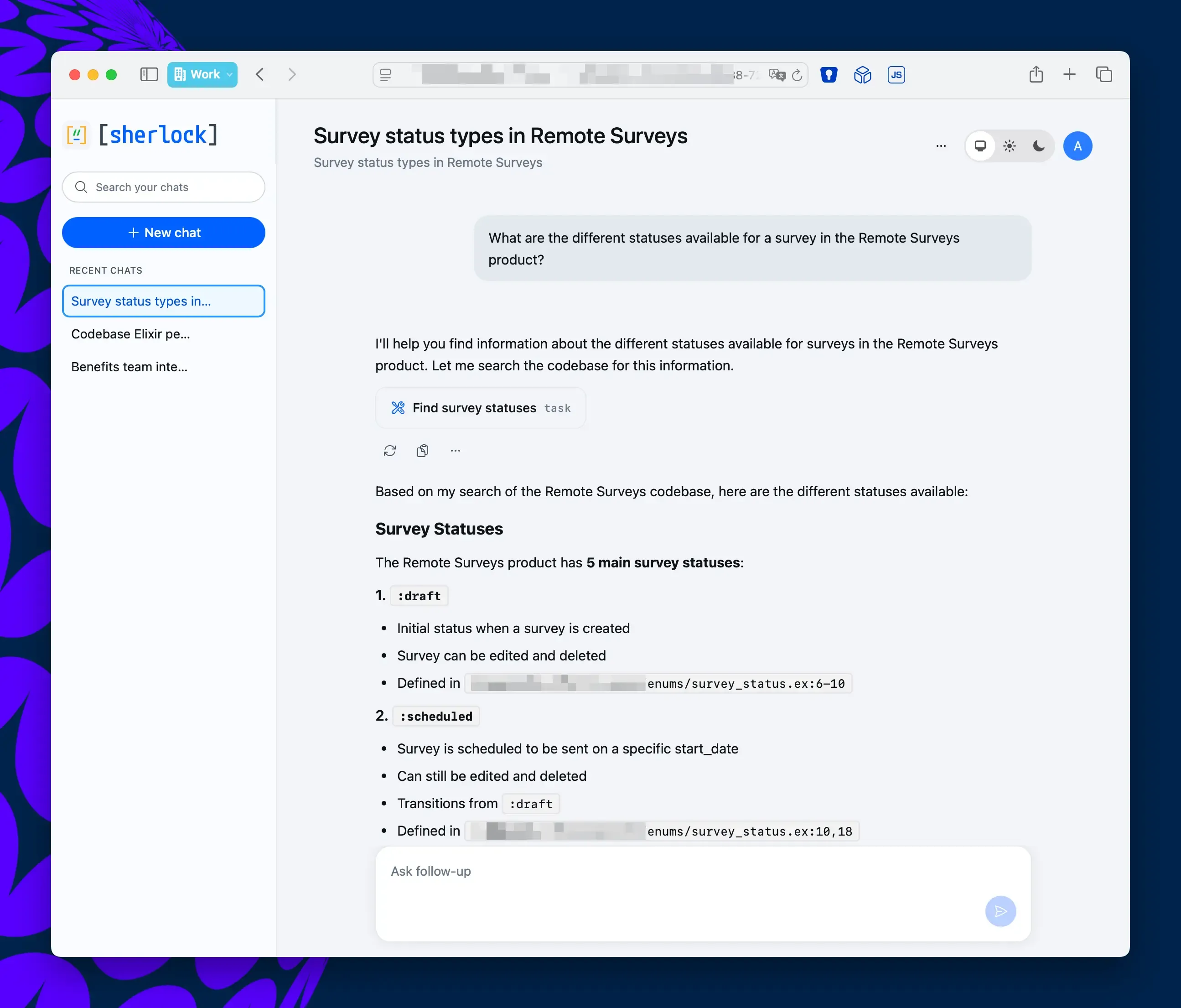Copy the assistant's response
The image size is (1181, 1008).
(423, 451)
